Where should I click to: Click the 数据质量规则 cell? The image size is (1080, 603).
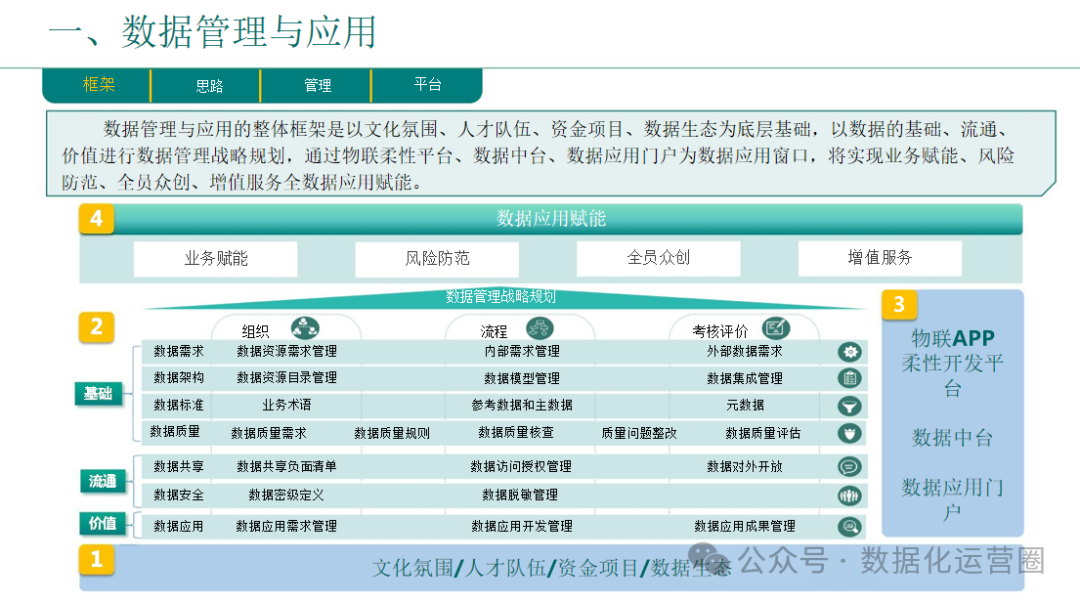392,433
